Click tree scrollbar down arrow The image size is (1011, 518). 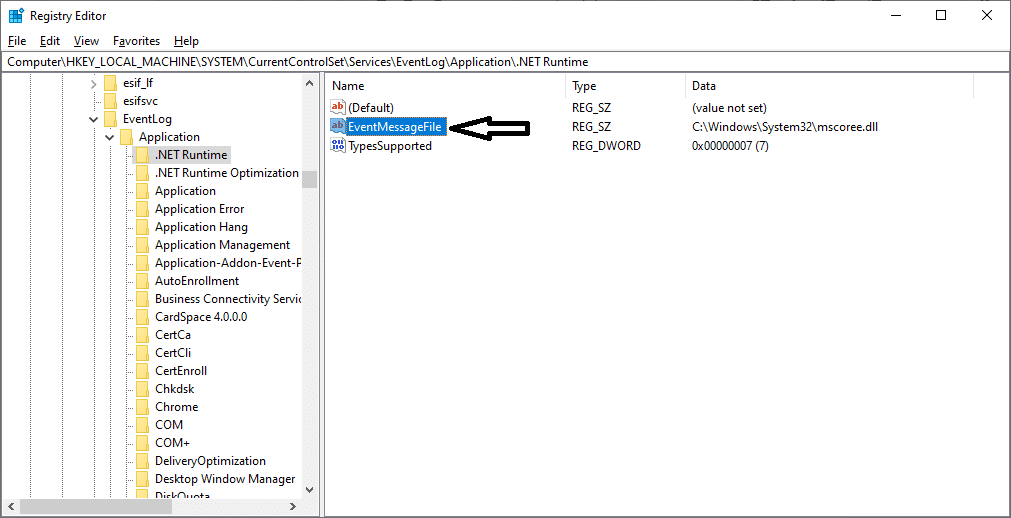click(310, 490)
